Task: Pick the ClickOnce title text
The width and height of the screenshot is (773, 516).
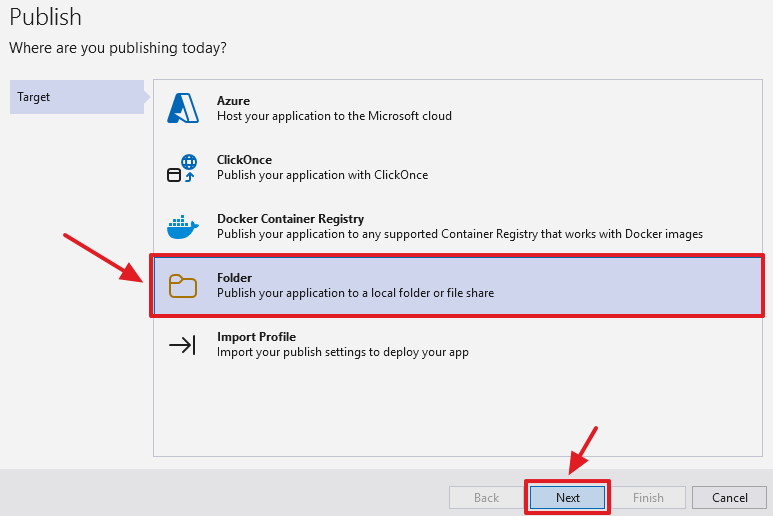Action: 244,160
